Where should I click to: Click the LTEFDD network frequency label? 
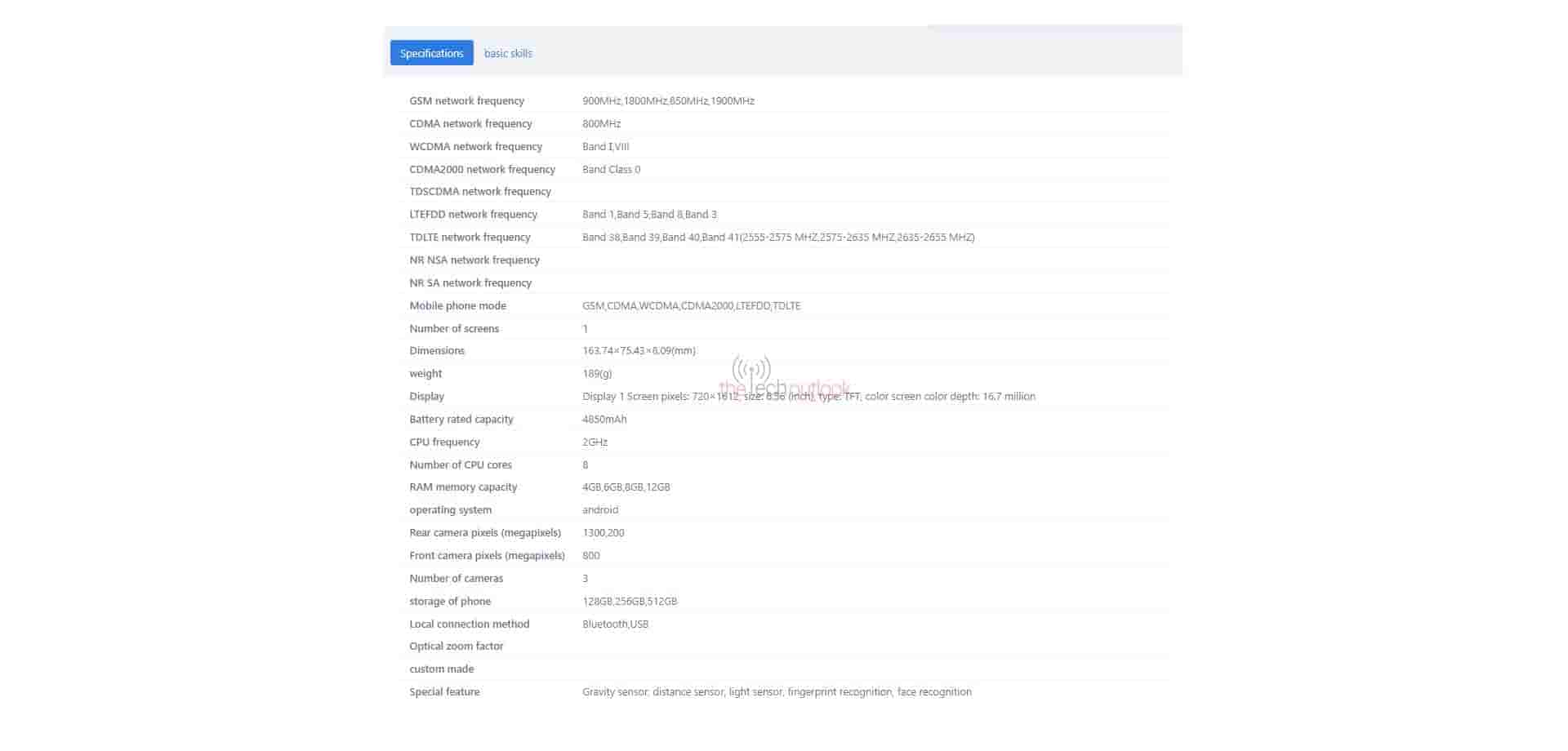coord(473,215)
